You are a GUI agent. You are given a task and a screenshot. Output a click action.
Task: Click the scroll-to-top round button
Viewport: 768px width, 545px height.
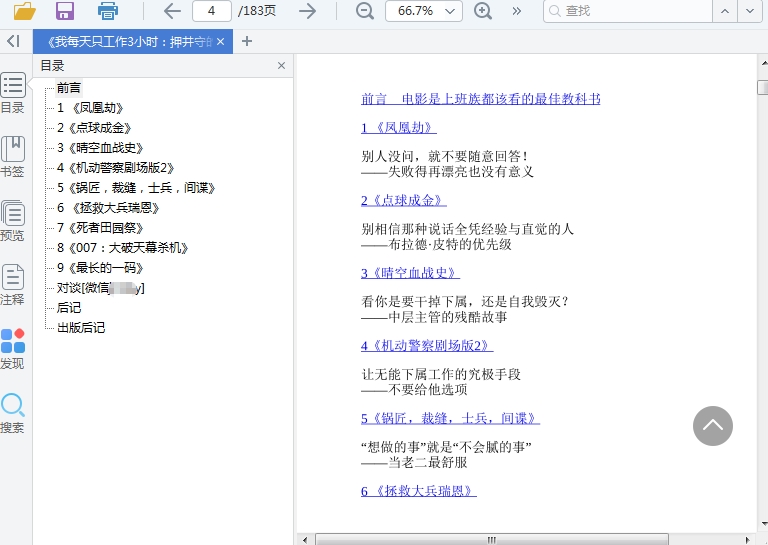point(713,426)
